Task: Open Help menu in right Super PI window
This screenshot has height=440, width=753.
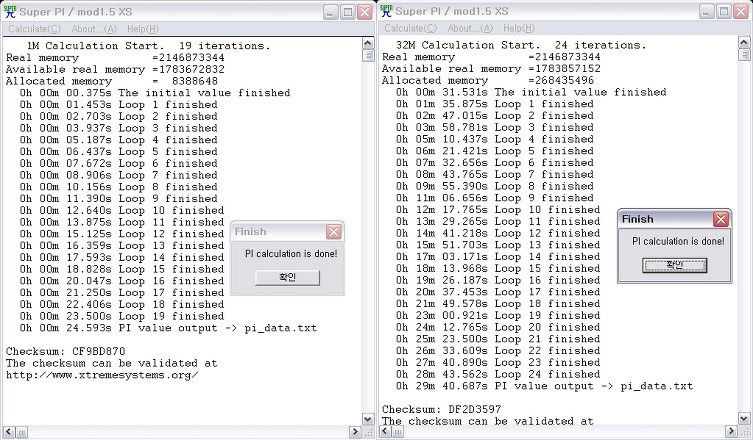Action: (x=519, y=28)
